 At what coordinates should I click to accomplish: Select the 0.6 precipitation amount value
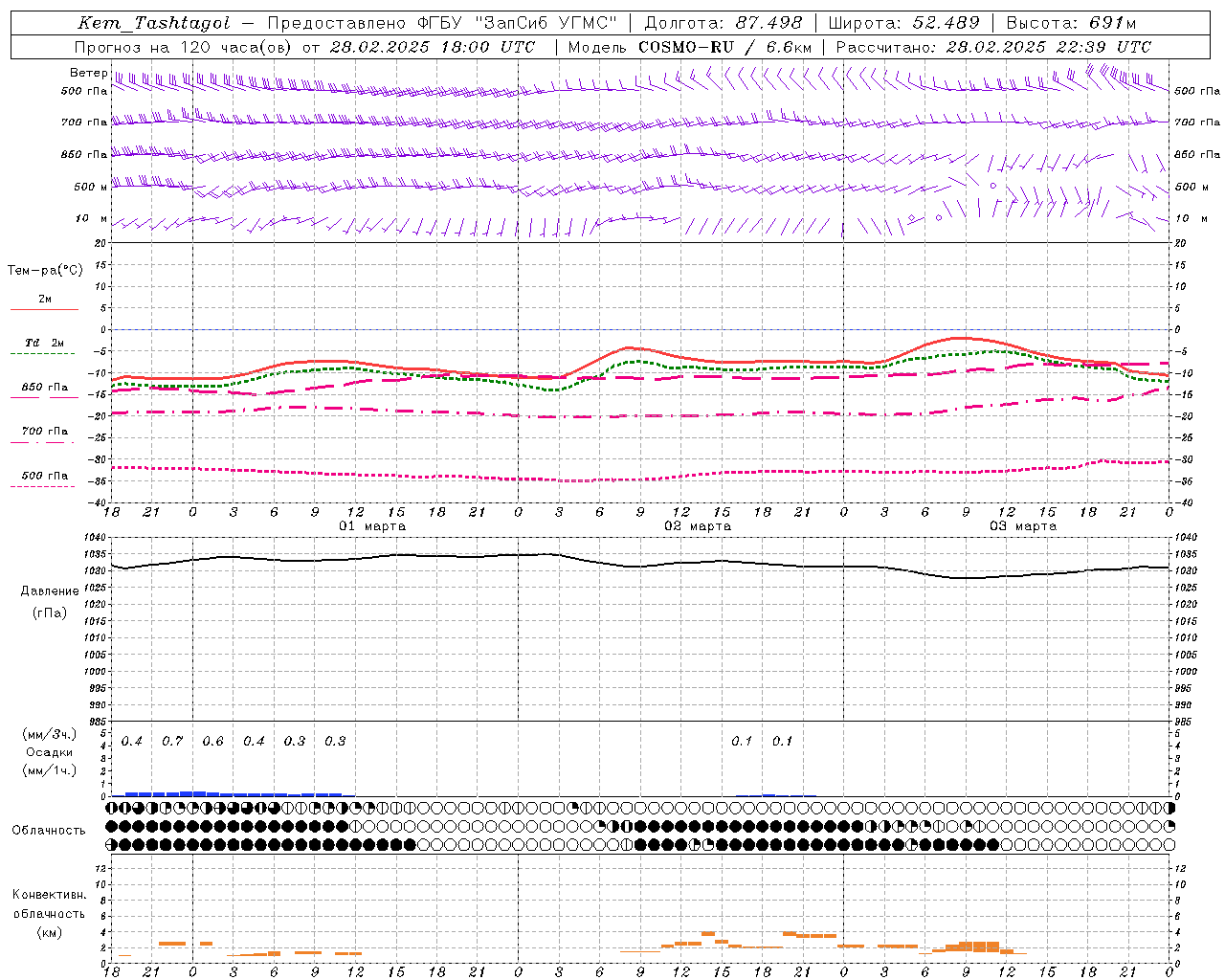coord(212,742)
